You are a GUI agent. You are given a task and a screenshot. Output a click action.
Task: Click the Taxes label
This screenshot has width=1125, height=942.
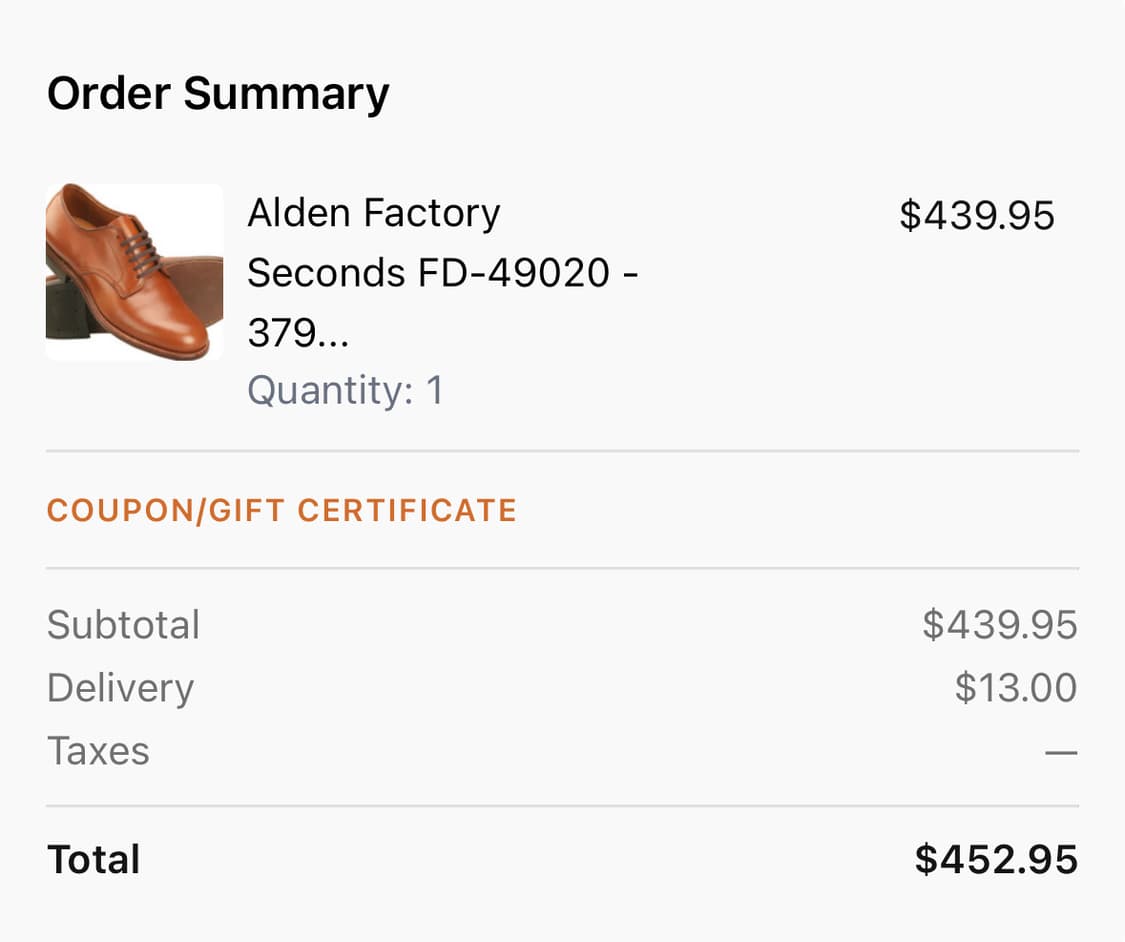pyautogui.click(x=98, y=751)
